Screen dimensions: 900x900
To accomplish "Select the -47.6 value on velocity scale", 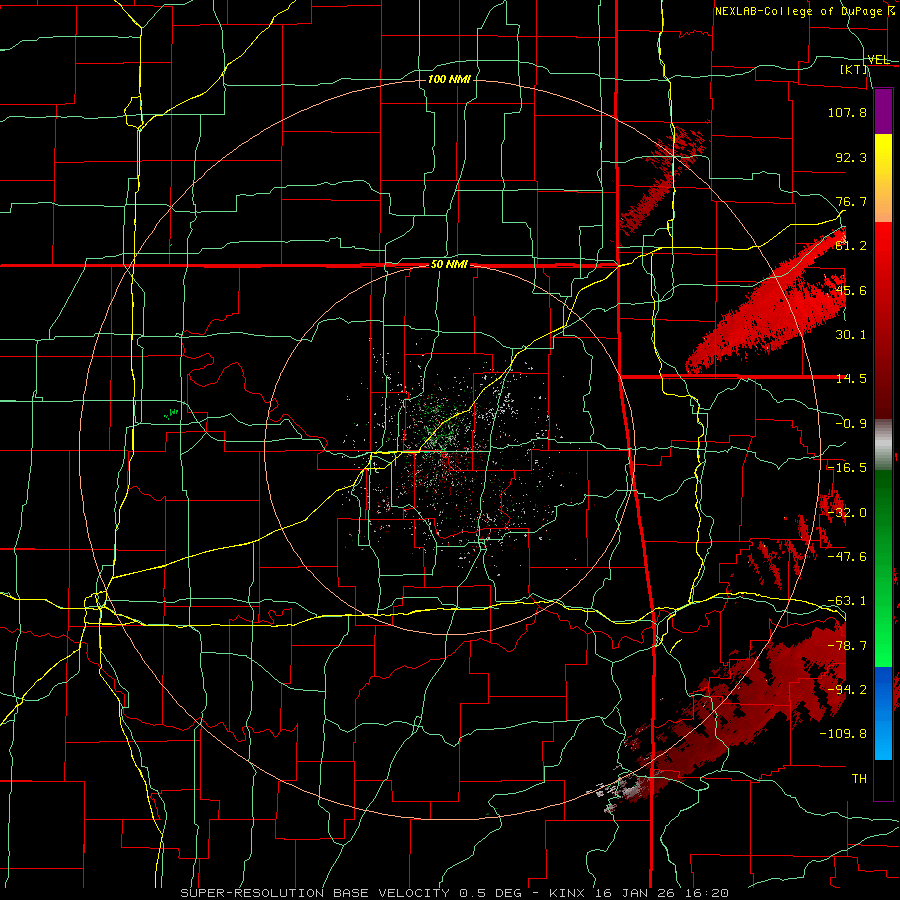I will click(847, 557).
